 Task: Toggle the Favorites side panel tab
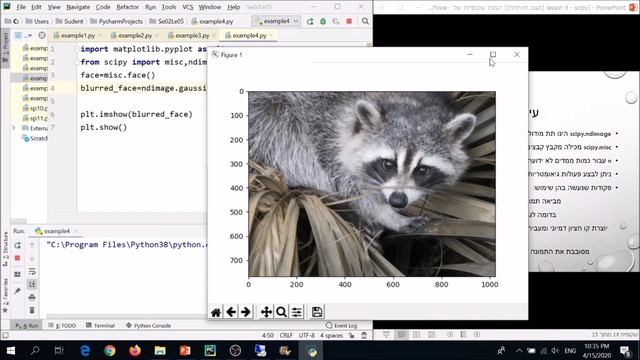(x=5, y=295)
